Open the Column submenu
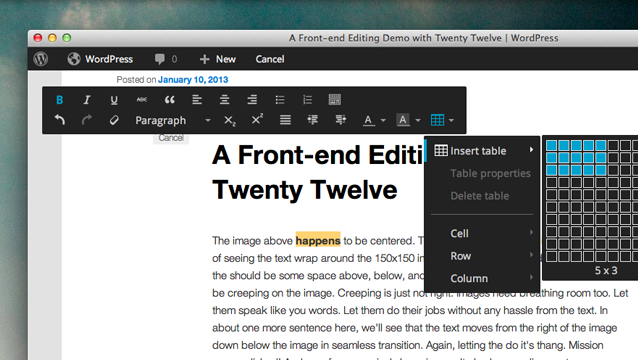 tap(482, 278)
